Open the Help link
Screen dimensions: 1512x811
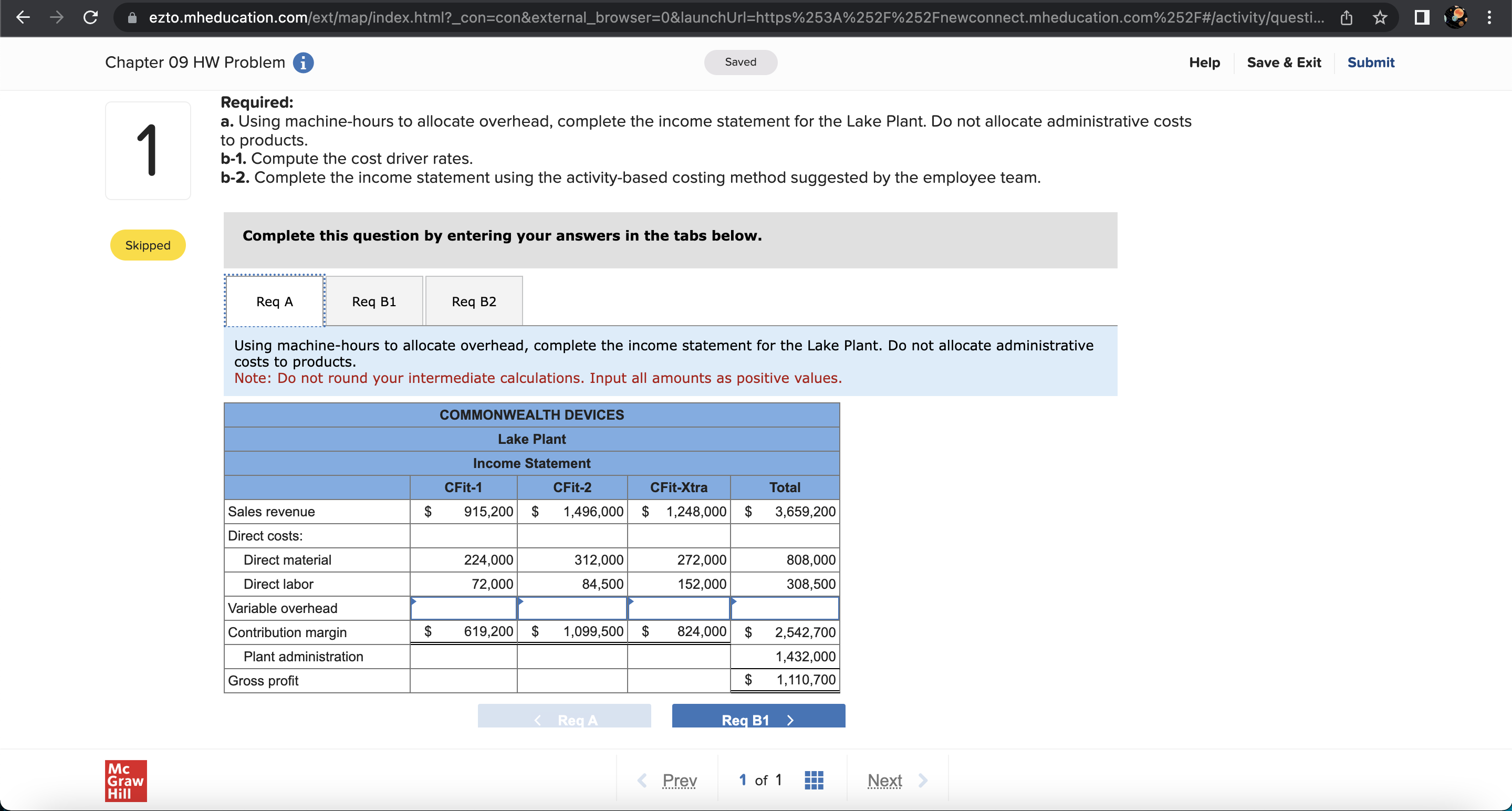(1204, 62)
